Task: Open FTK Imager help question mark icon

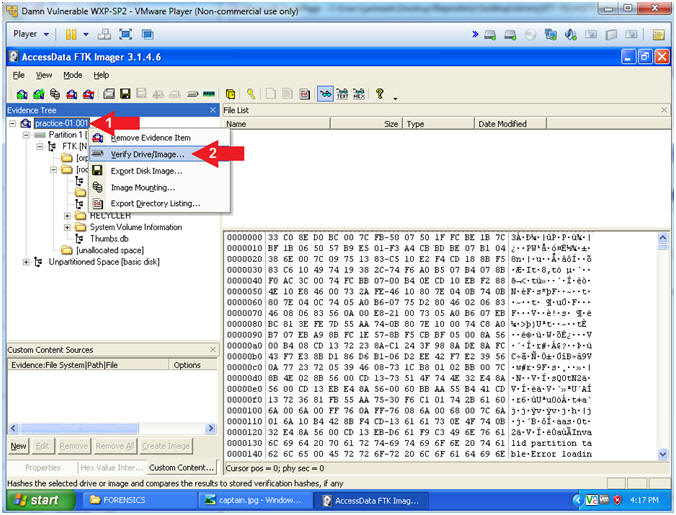Action: [379, 94]
